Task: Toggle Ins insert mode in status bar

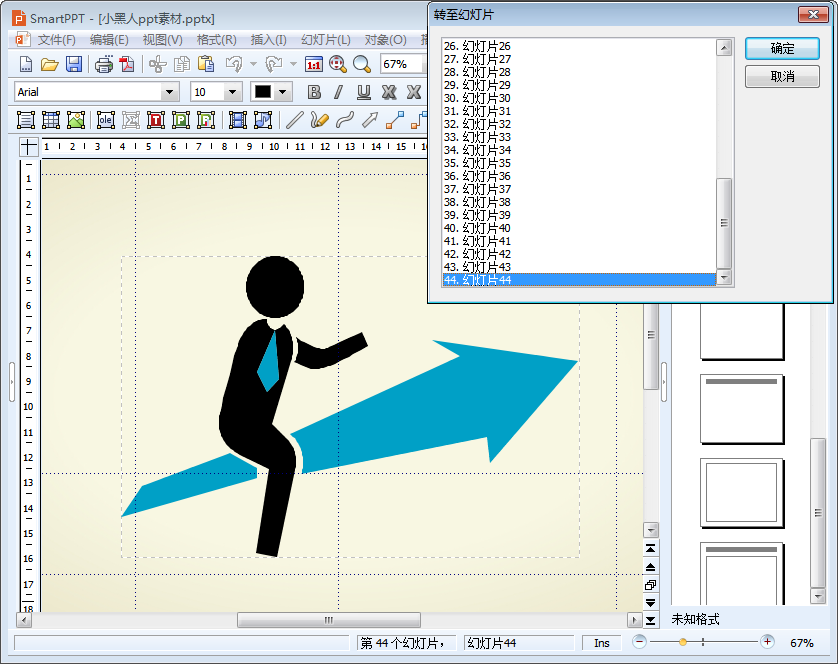Action: [602, 643]
